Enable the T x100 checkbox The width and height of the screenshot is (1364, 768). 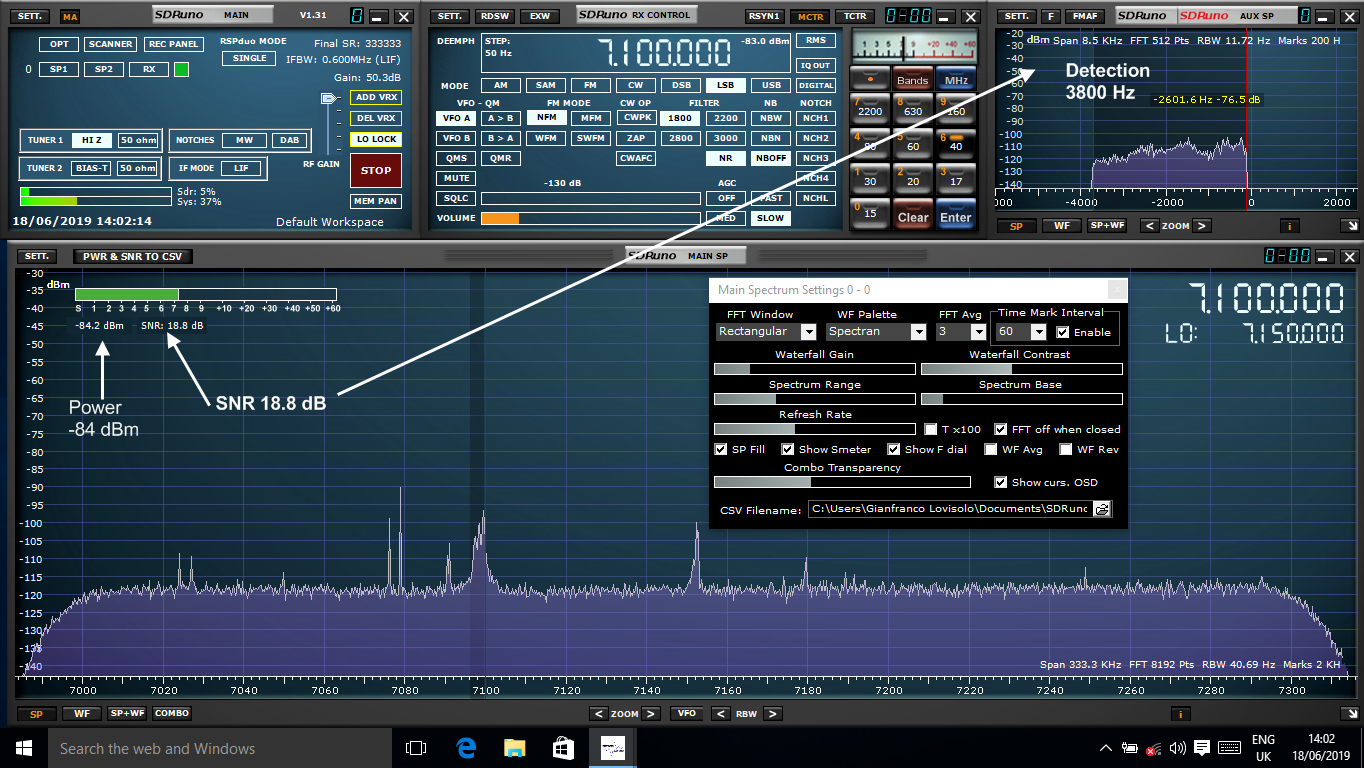tap(931, 429)
